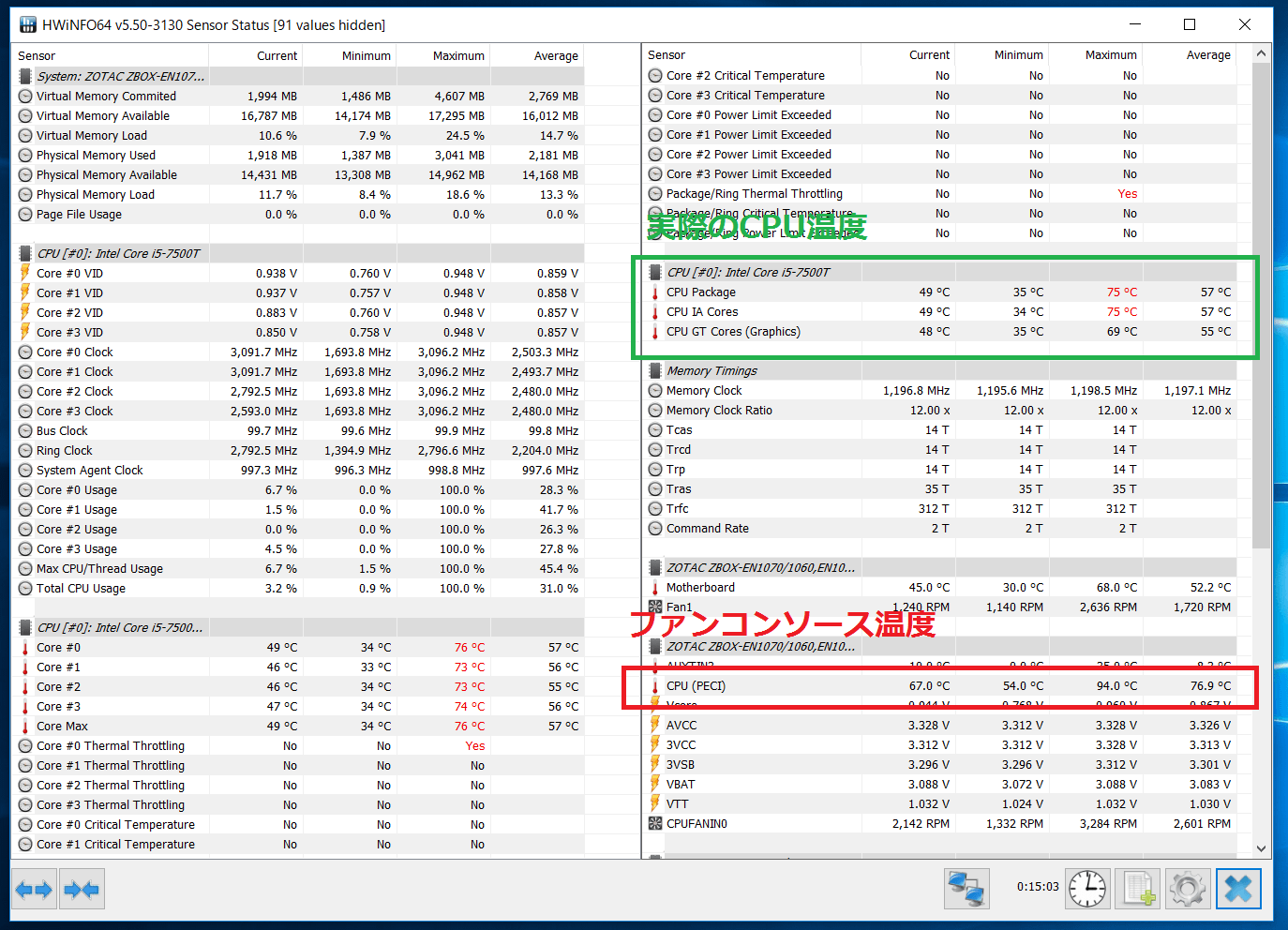Select the Core #2 VID row

pos(298,312)
